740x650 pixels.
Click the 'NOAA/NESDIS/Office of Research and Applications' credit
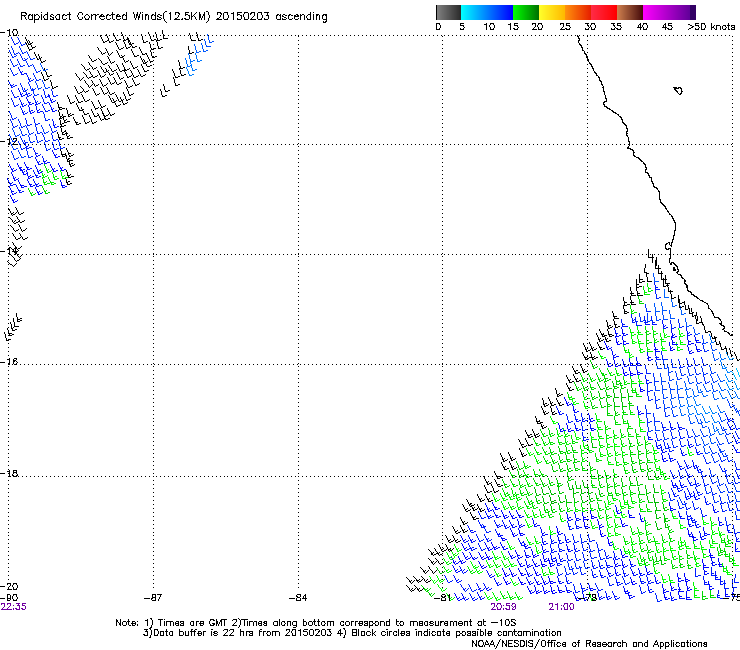(589, 644)
